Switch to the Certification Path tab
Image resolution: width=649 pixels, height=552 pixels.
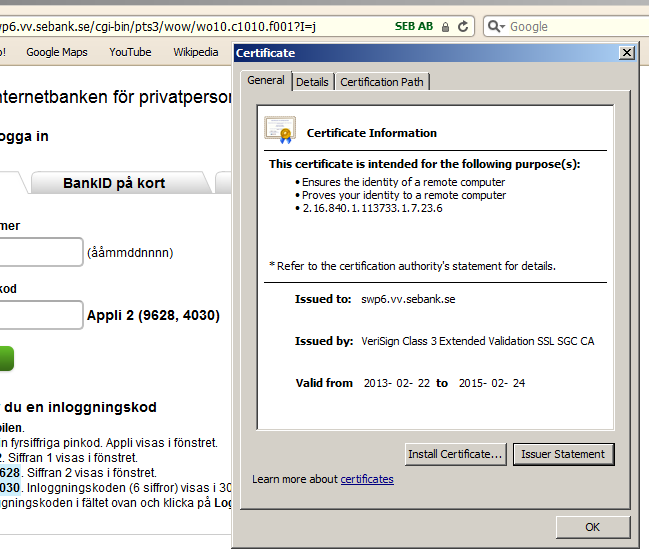pyautogui.click(x=382, y=82)
